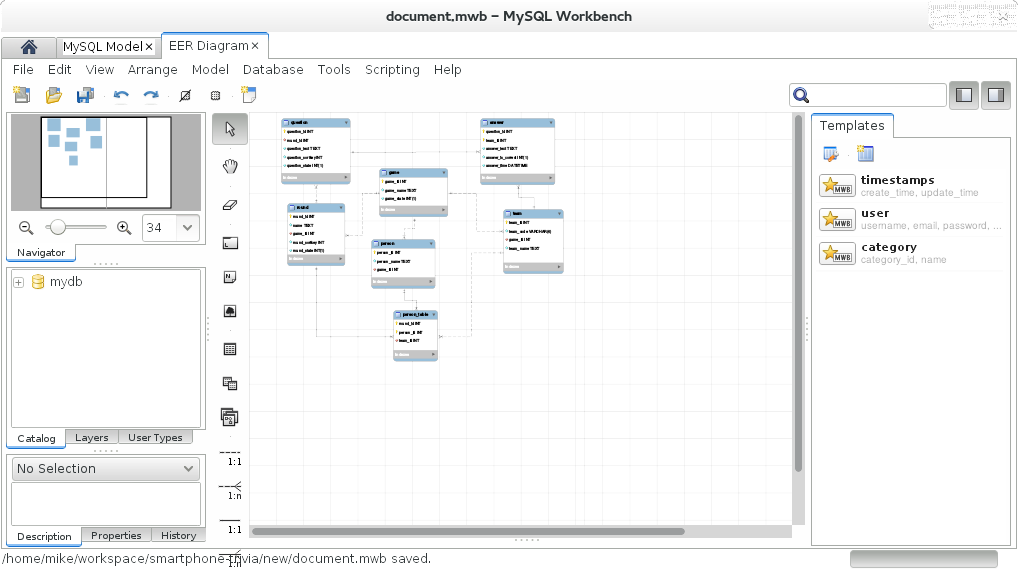Select the timestamps template
Viewport: 1018px width, 570px height.
point(897,185)
